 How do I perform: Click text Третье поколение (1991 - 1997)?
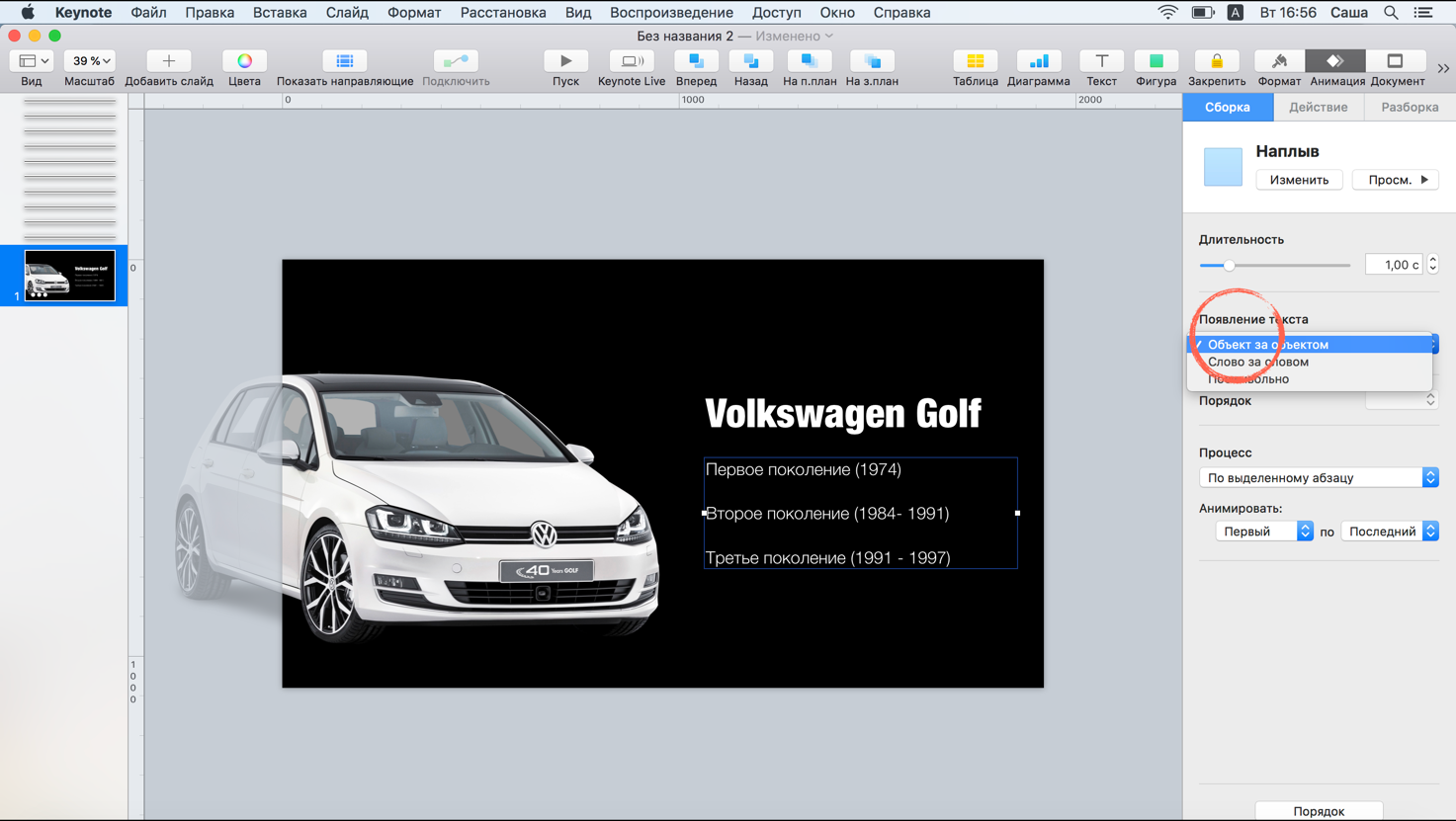click(828, 557)
